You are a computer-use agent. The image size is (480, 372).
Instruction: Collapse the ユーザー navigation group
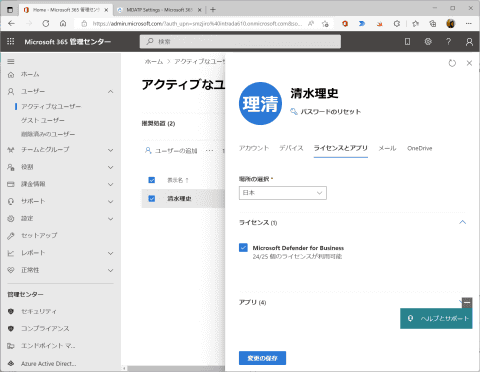(111, 91)
